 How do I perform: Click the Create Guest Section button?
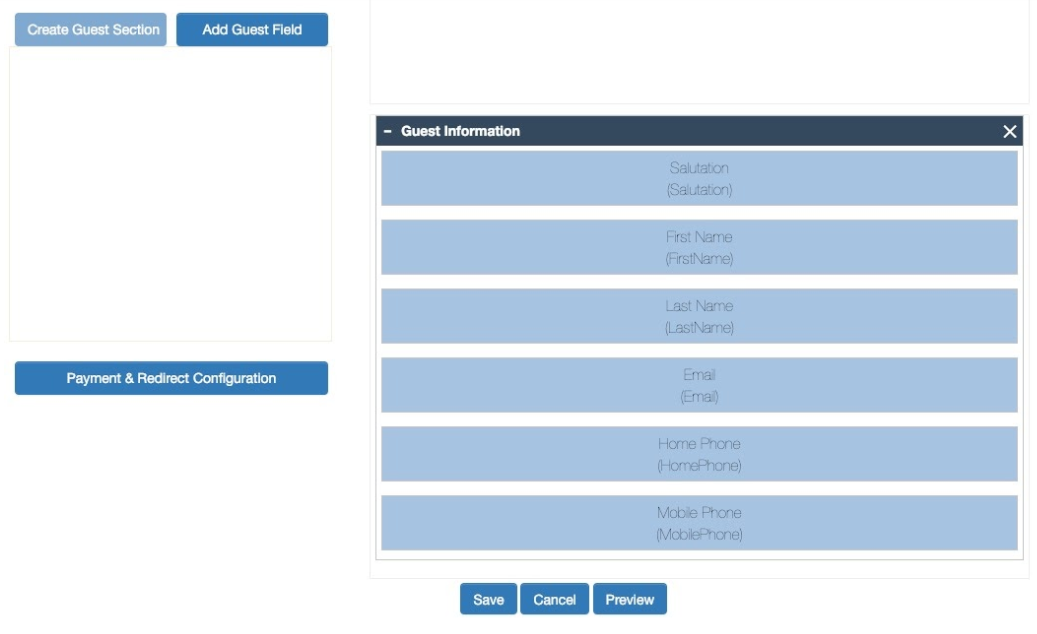tap(91, 30)
